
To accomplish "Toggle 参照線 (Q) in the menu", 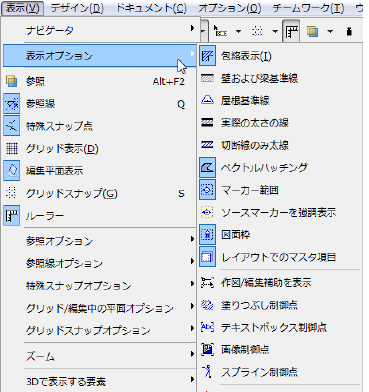I will [x=99, y=104].
